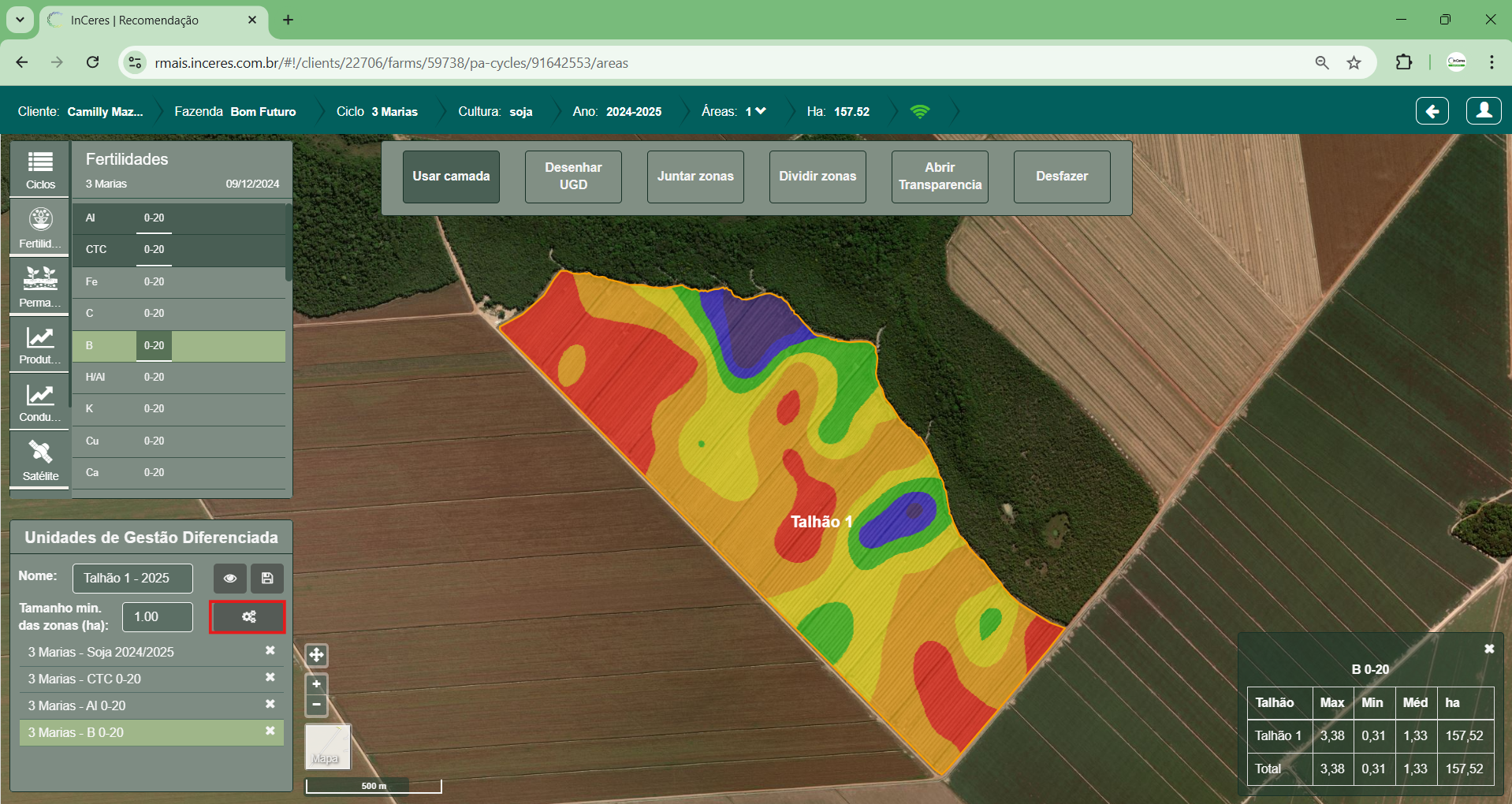Click the minimum zone size field
1512x804 pixels.
(x=158, y=617)
